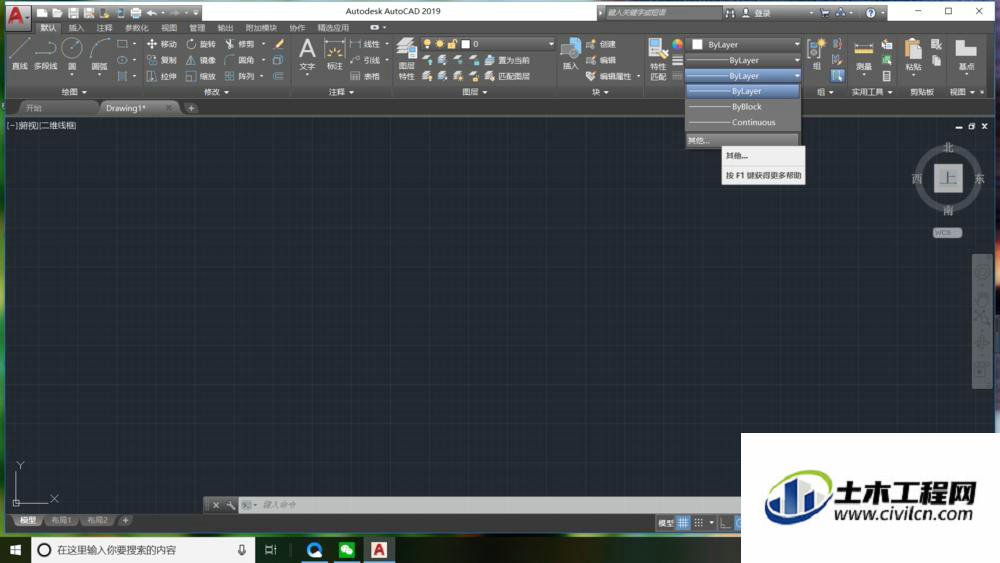Choose ByBlock in linetype list
This screenshot has width=1000, height=563.
click(743, 106)
